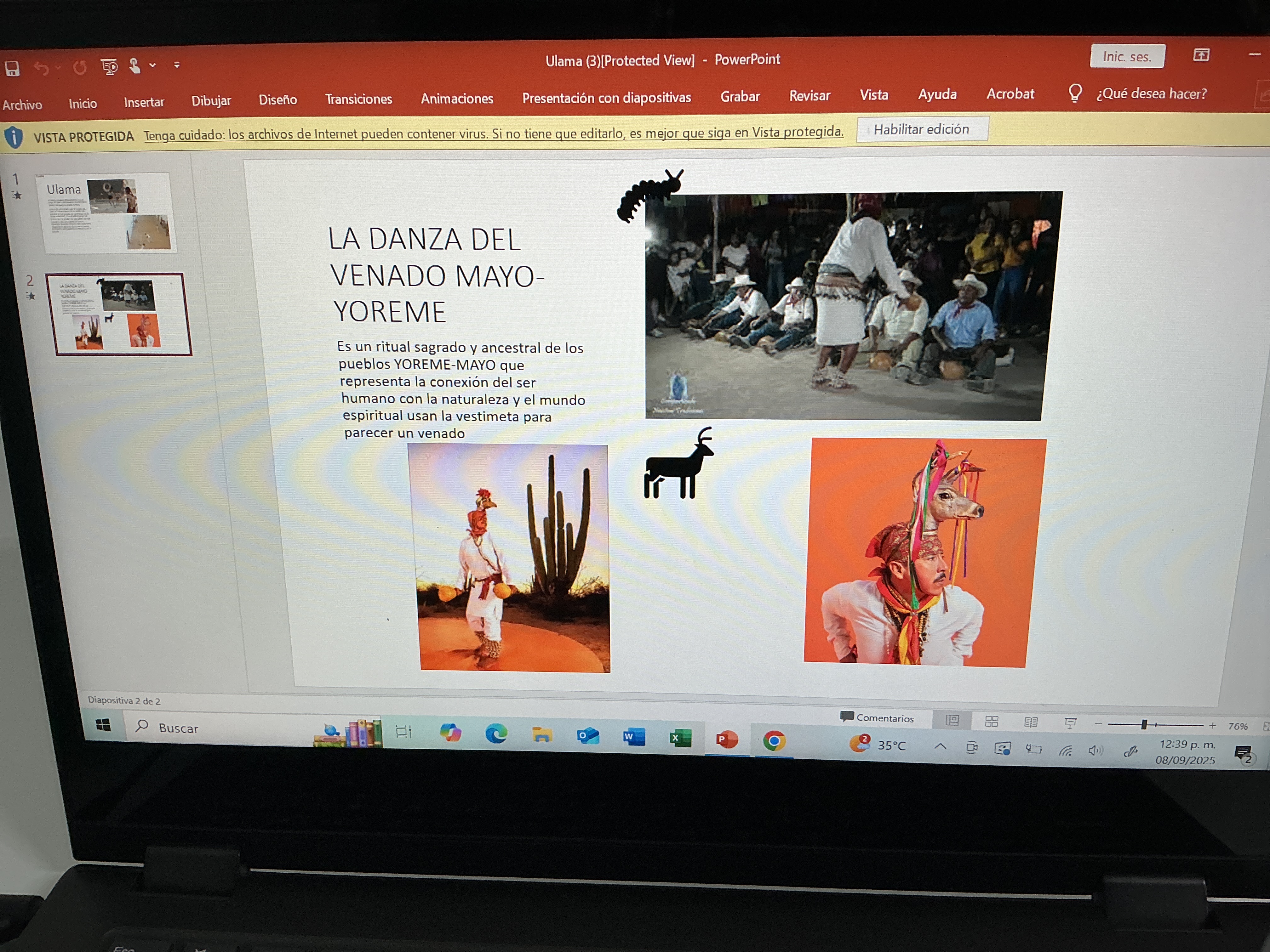Open the Ribbon Display Options icon

1201,55
